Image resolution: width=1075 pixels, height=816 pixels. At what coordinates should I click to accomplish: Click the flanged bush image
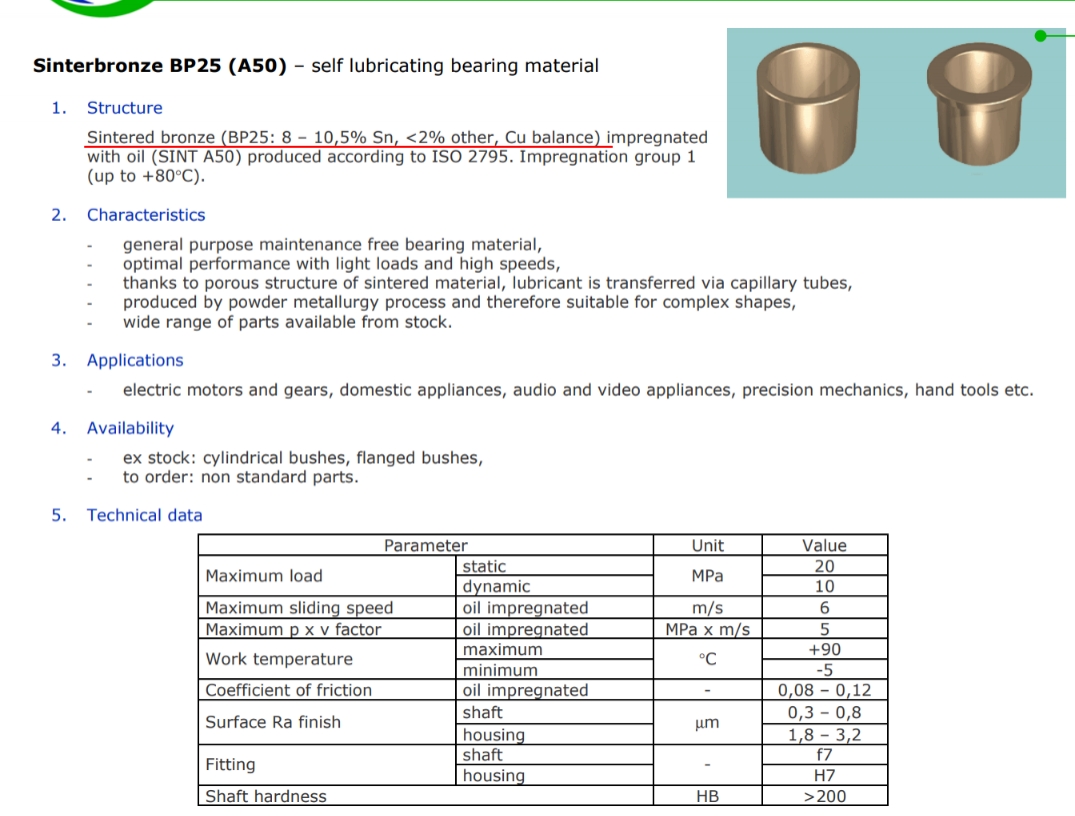[x=979, y=104]
